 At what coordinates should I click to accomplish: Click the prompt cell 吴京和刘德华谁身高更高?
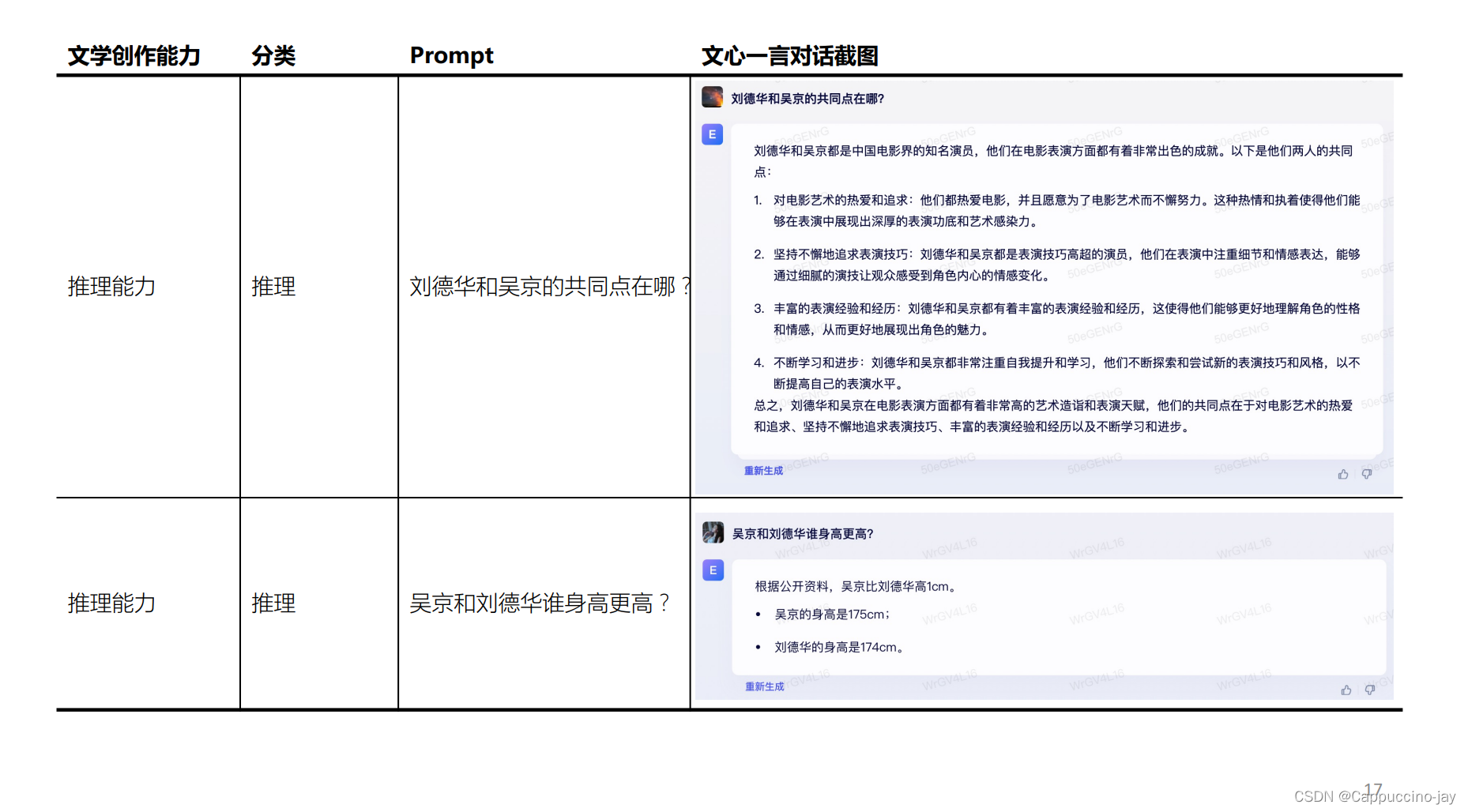tap(540, 603)
